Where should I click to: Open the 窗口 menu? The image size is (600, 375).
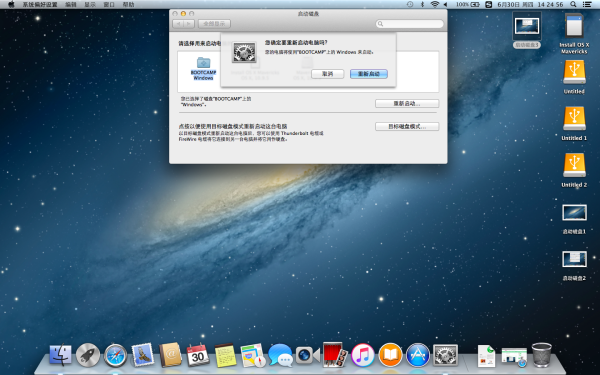(x=109, y=5)
